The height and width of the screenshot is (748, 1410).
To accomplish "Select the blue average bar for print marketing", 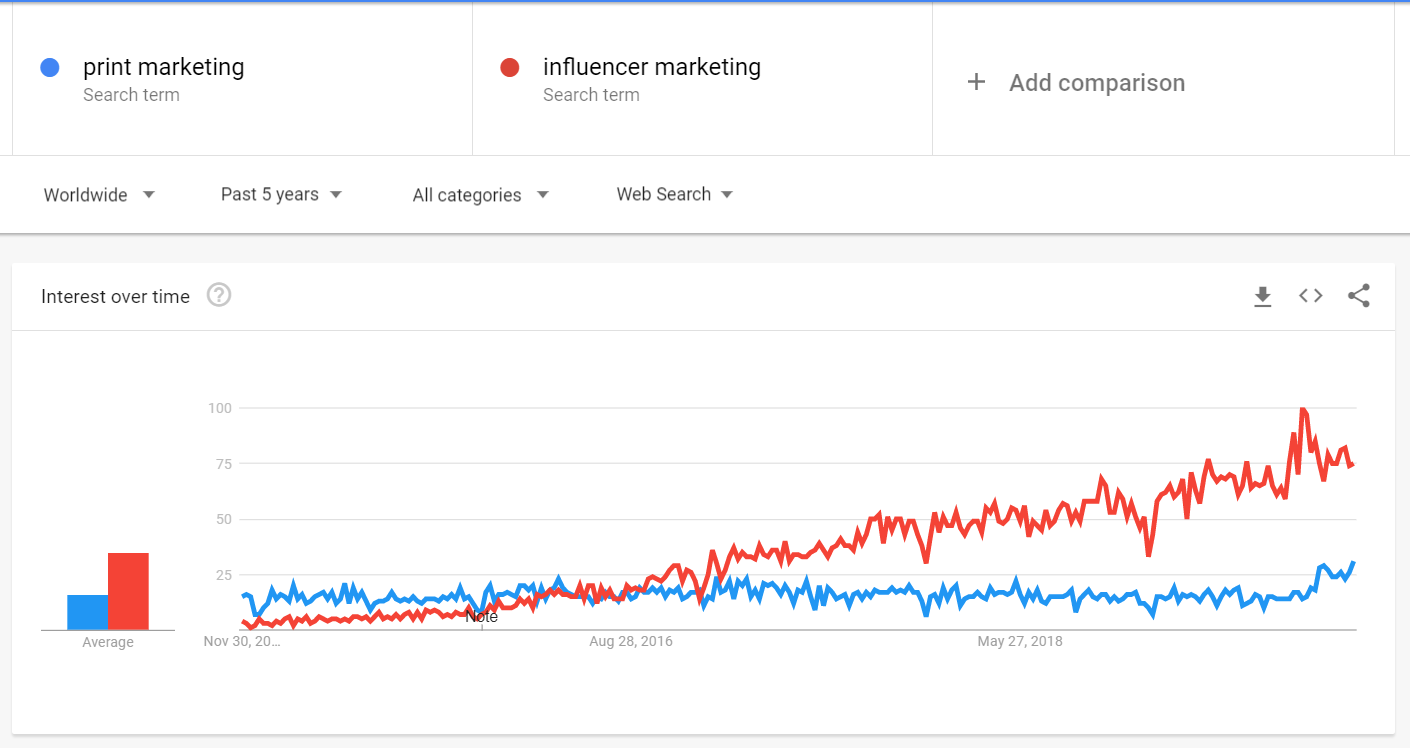I will [x=88, y=612].
